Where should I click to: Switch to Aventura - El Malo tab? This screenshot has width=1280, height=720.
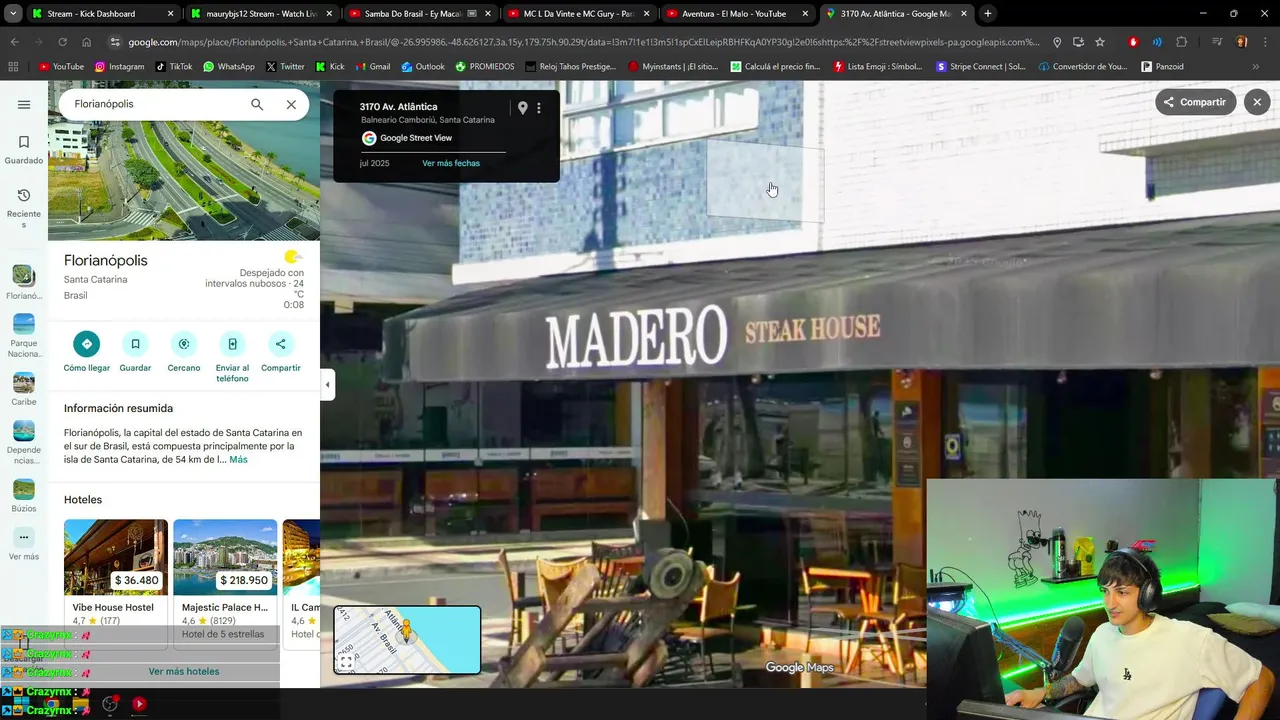click(737, 14)
